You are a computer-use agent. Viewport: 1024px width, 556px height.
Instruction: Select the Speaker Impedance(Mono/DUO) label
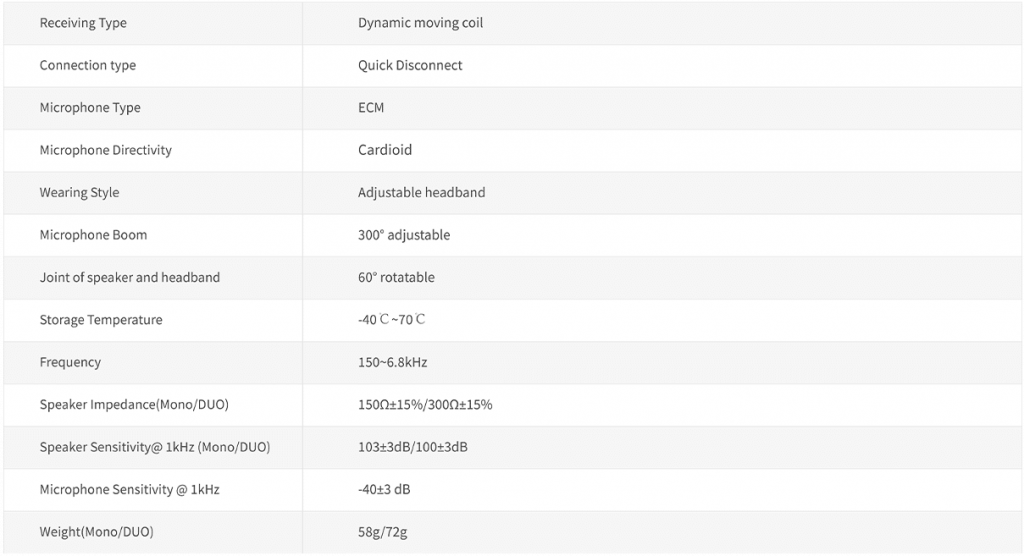tap(127, 405)
